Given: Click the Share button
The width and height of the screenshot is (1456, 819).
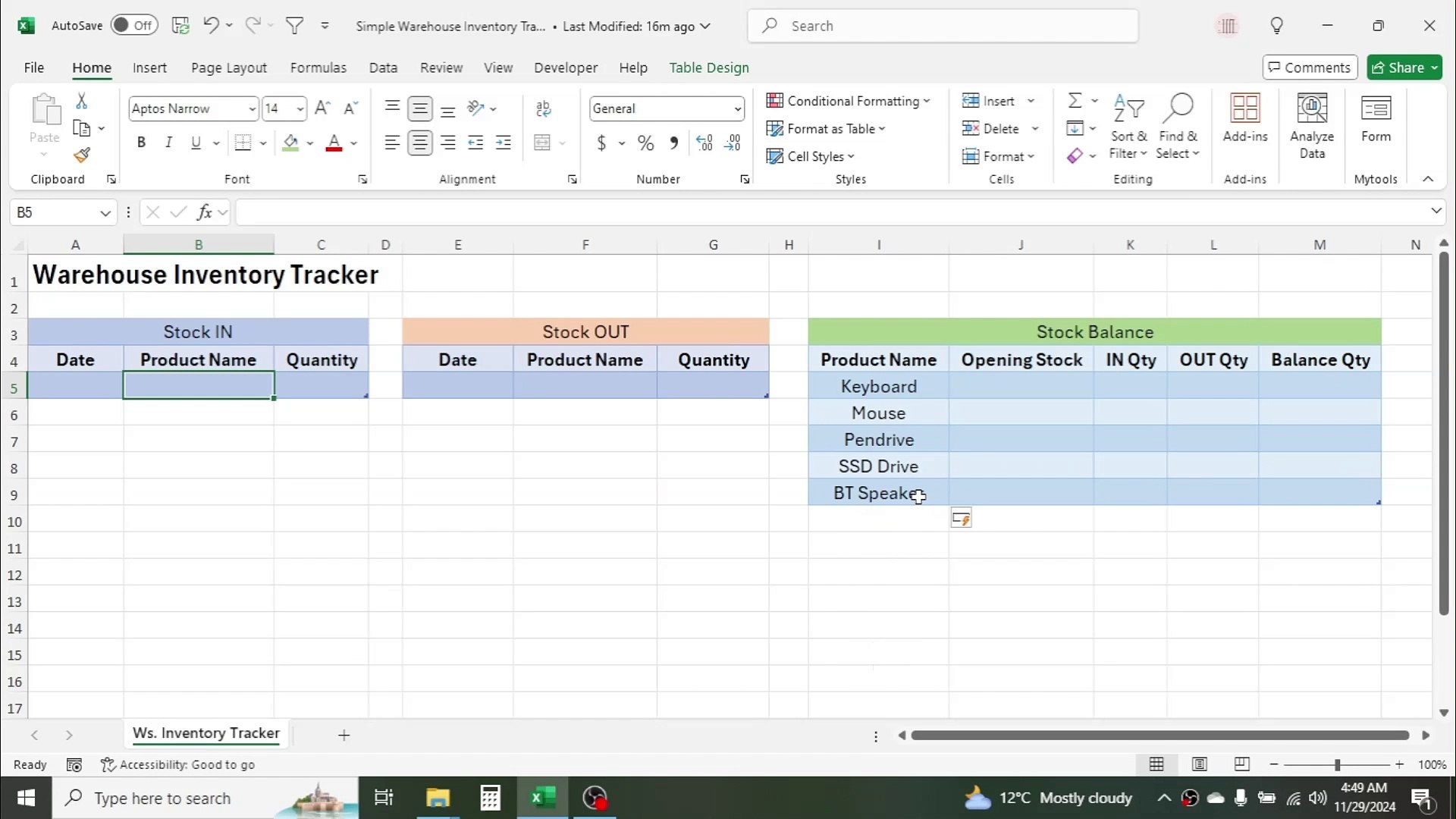Looking at the screenshot, I should pyautogui.click(x=1398, y=67).
